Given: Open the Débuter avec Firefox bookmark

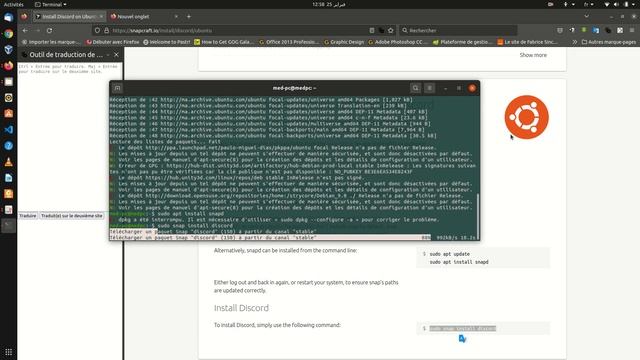Looking at the screenshot, I should pyautogui.click(x=113, y=42).
